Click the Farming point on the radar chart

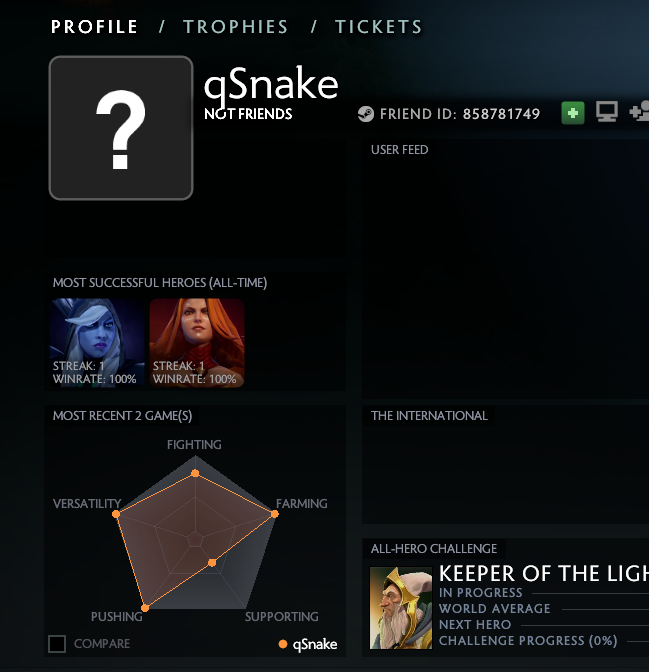coord(275,513)
